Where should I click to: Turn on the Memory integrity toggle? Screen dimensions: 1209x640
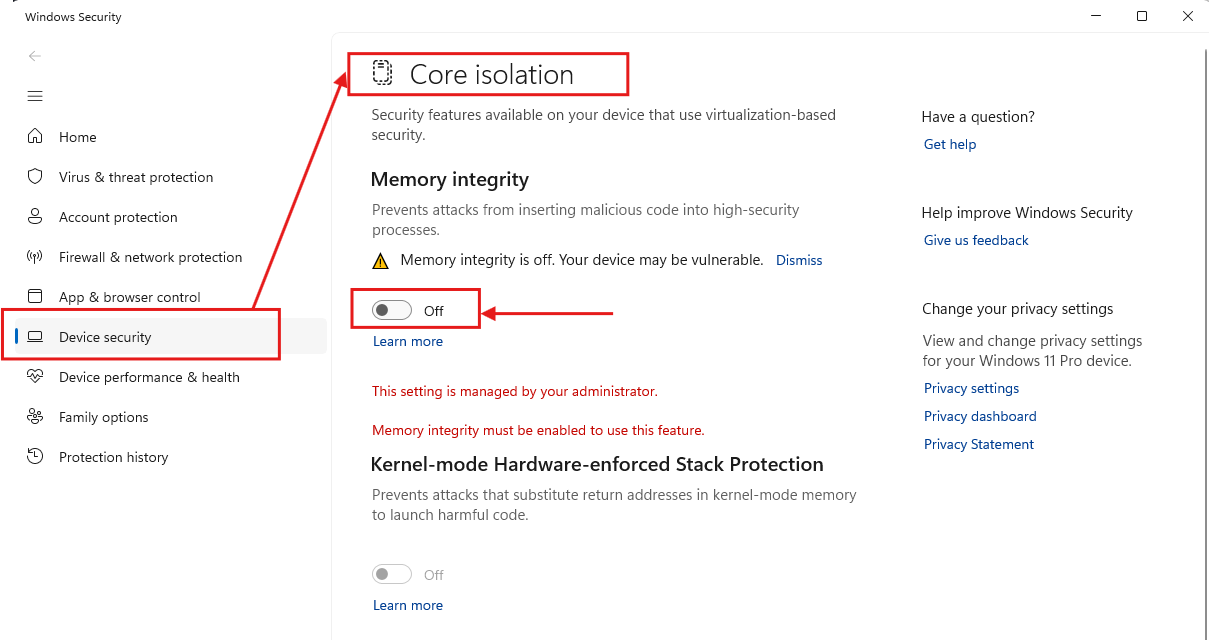click(x=391, y=311)
